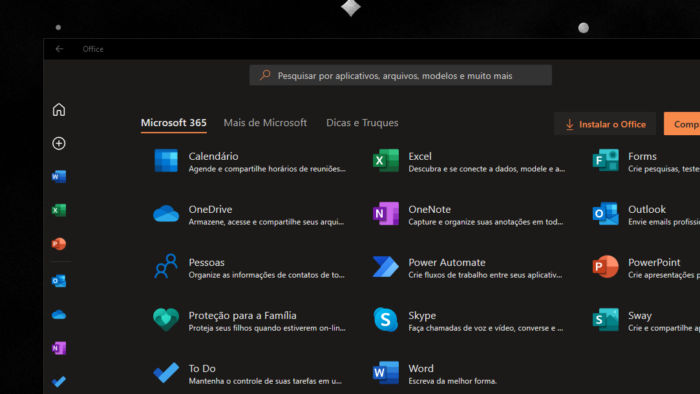The width and height of the screenshot is (700, 394).
Task: Click the Outlook app icon in grid
Action: (x=605, y=213)
